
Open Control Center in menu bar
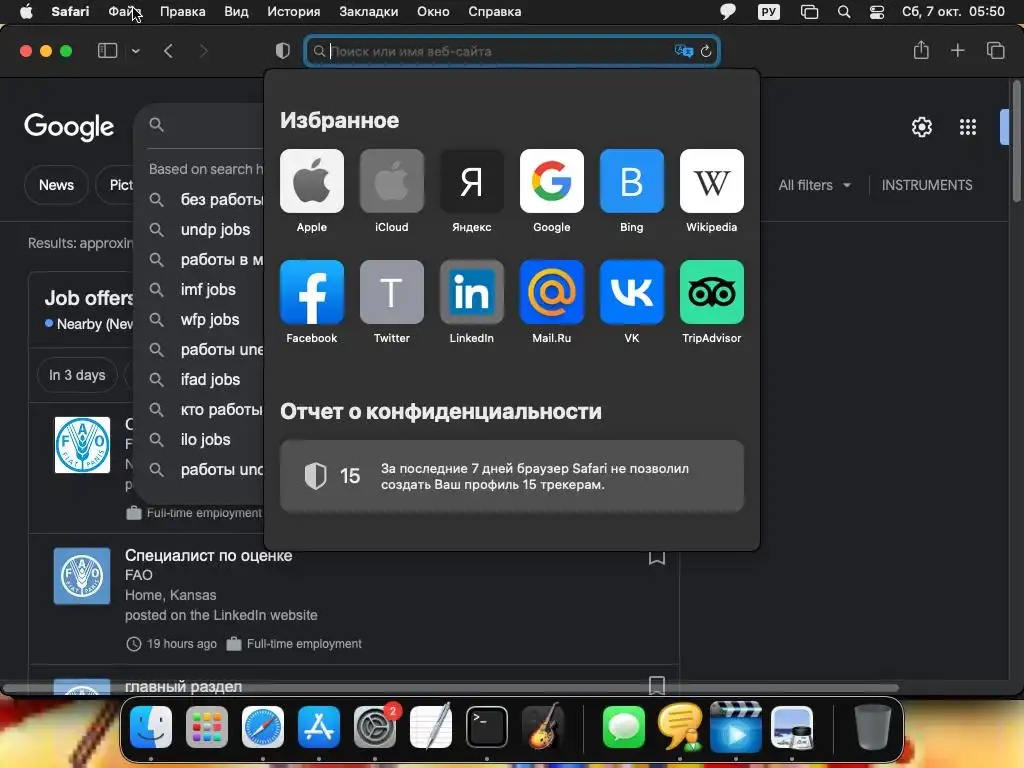click(x=876, y=12)
